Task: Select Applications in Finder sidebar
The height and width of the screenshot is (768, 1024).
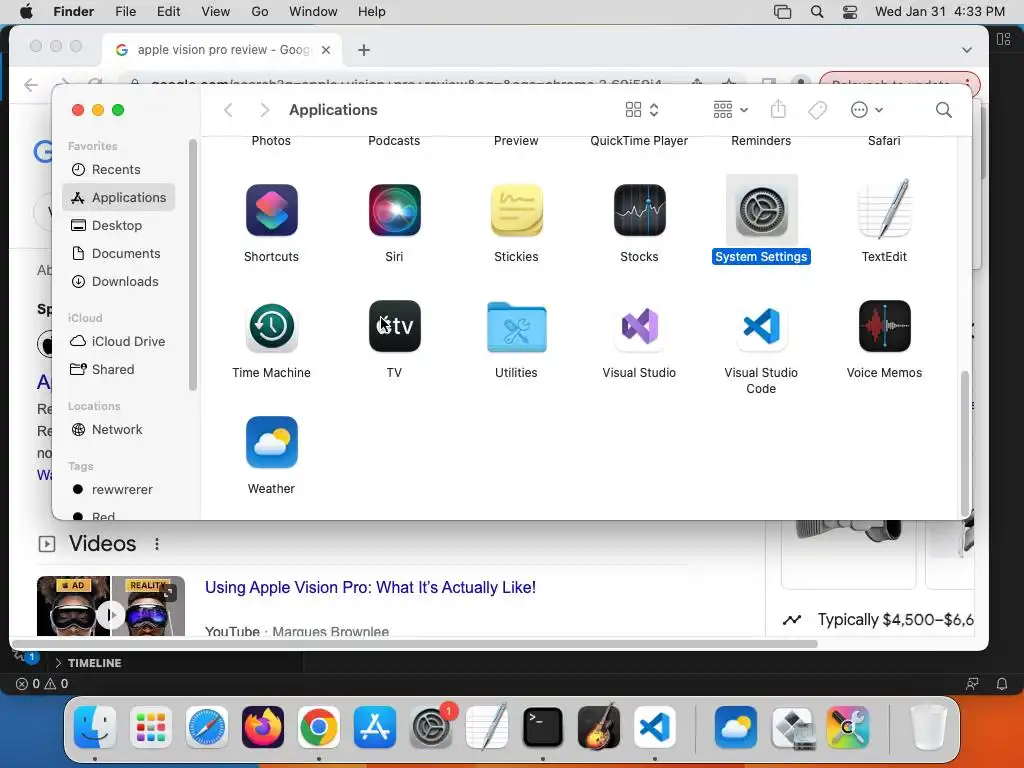Action: tap(118, 197)
